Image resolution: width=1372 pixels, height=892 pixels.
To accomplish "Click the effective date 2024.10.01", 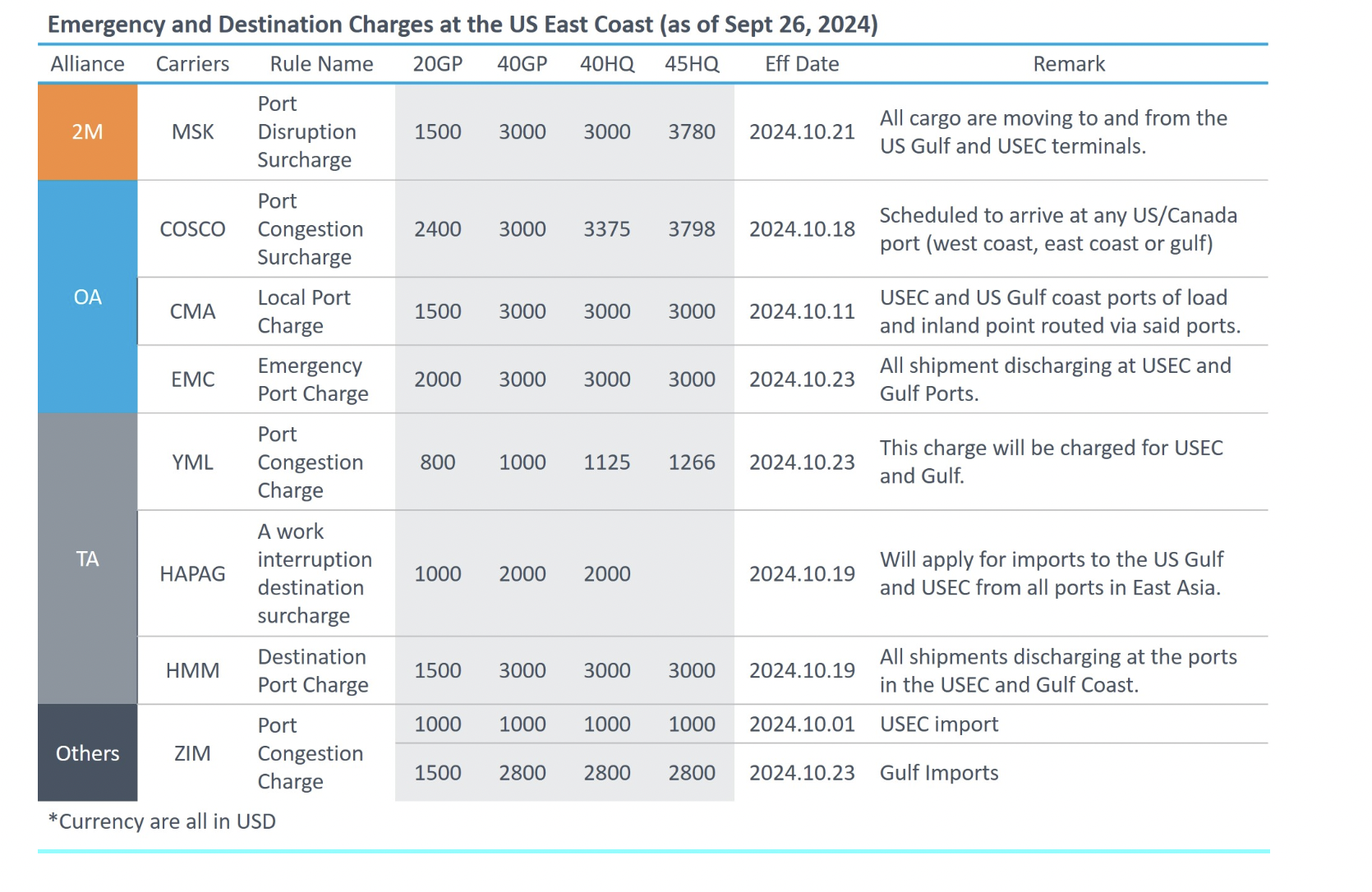I will (802, 724).
